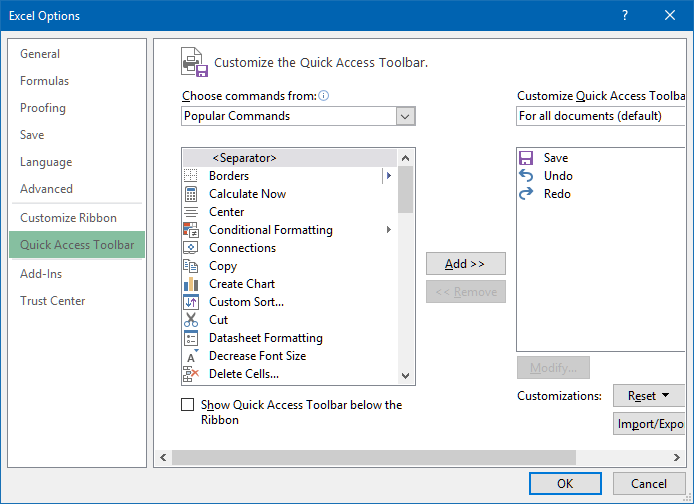694x504 pixels.
Task: Click the Copy command icon
Action: pyautogui.click(x=191, y=266)
